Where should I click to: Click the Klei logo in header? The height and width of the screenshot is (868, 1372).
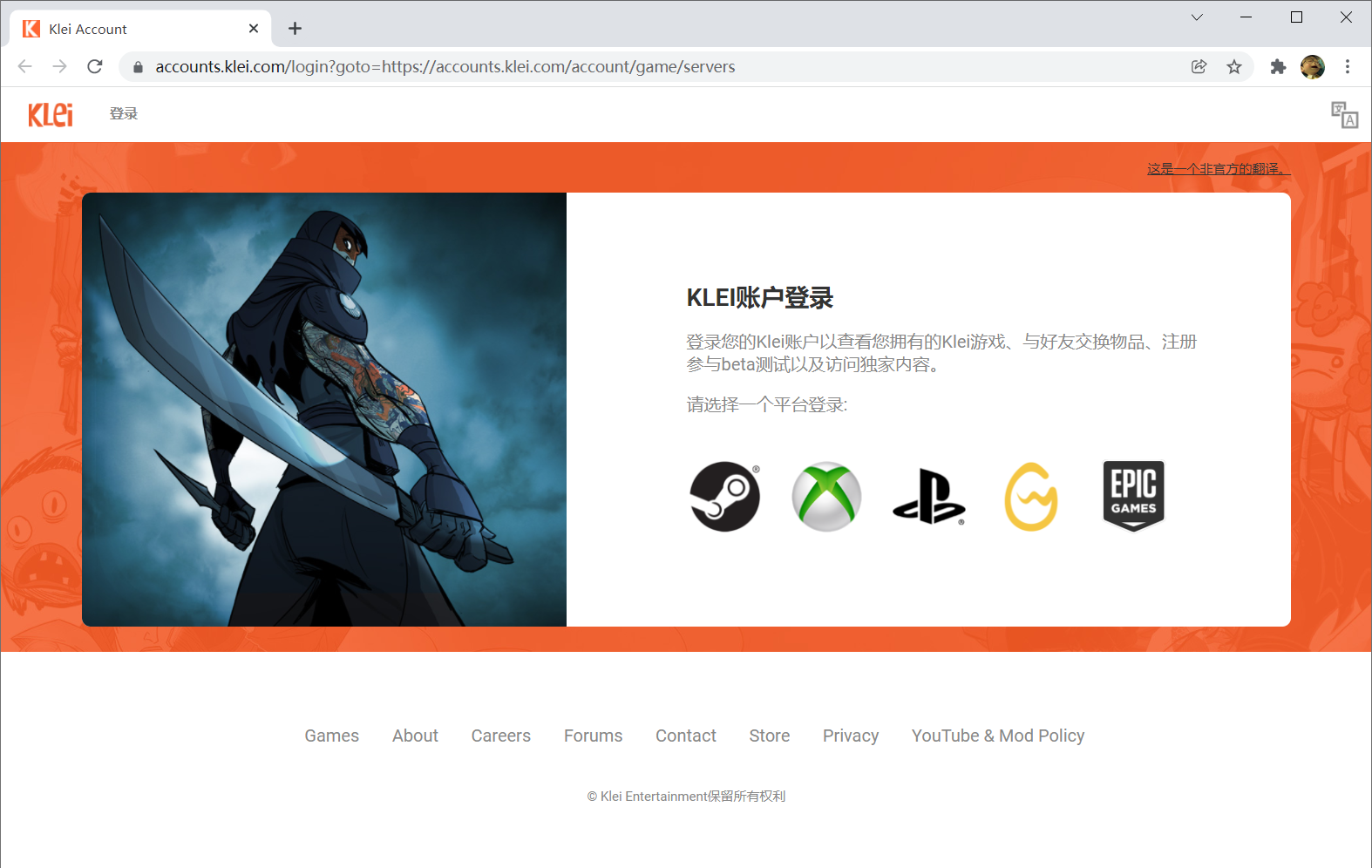51,114
